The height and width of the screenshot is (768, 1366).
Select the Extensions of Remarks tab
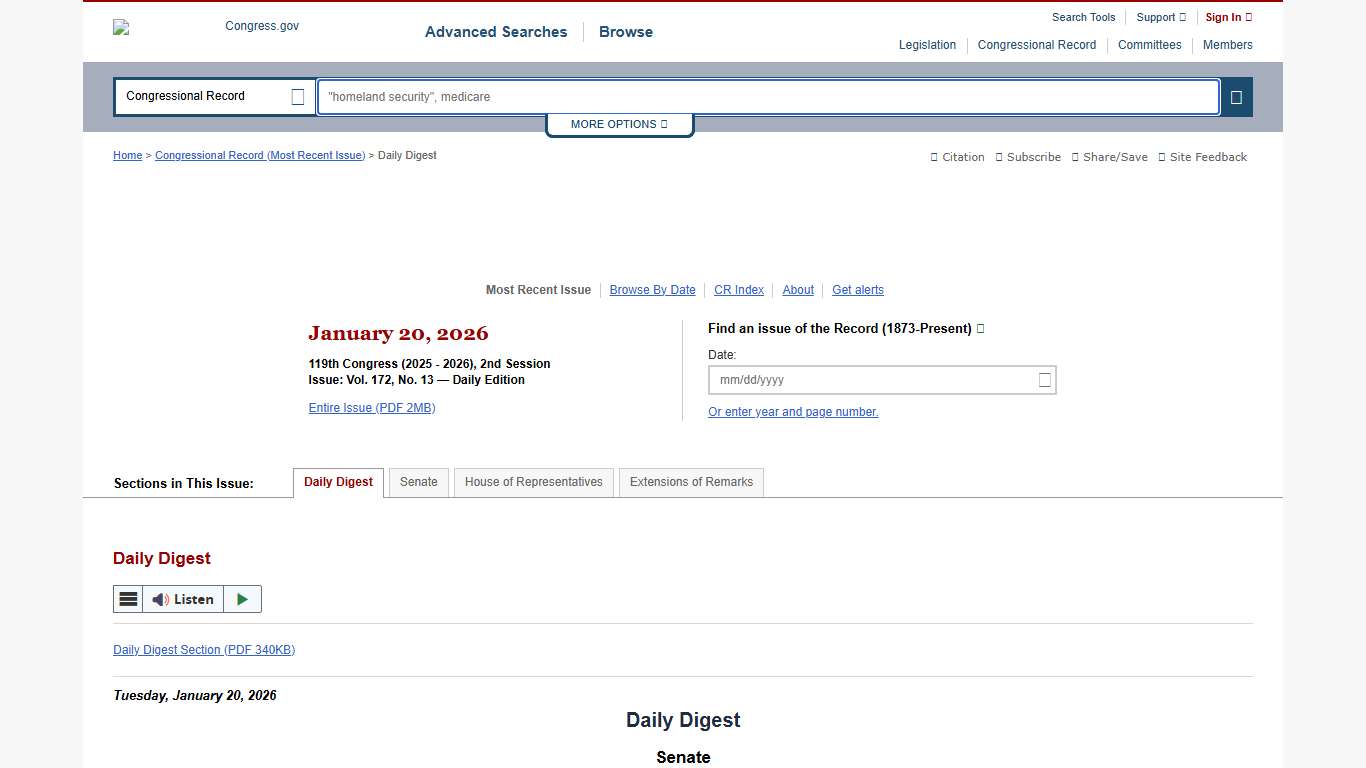click(x=691, y=482)
